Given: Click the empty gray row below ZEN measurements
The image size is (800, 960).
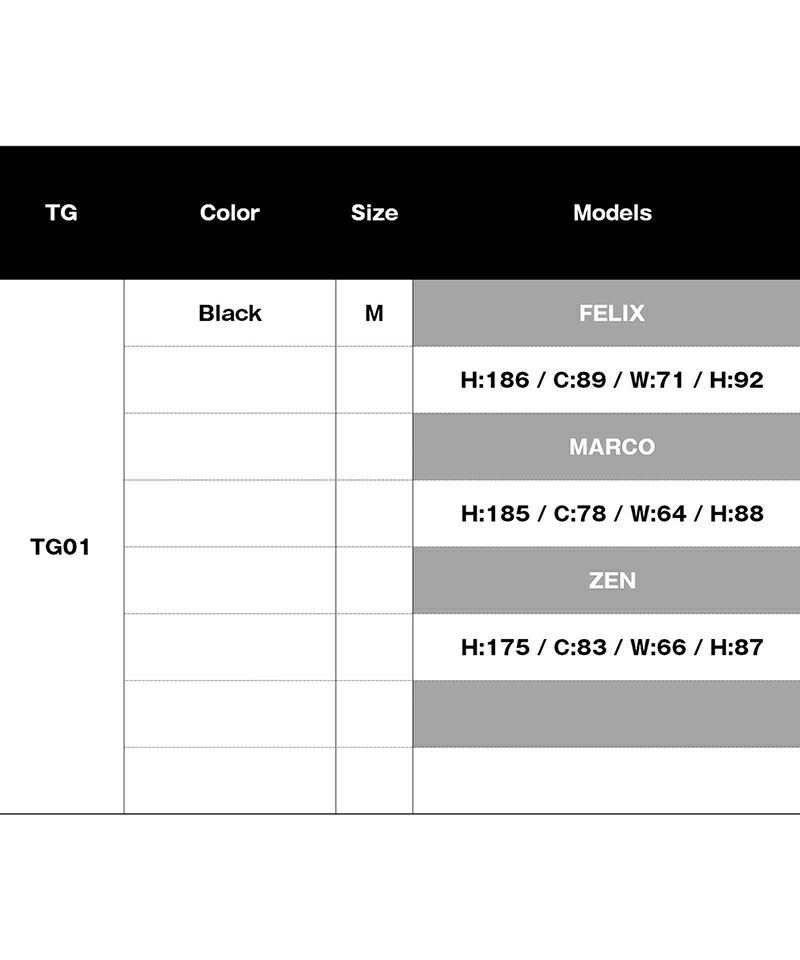Looking at the screenshot, I should [x=606, y=714].
